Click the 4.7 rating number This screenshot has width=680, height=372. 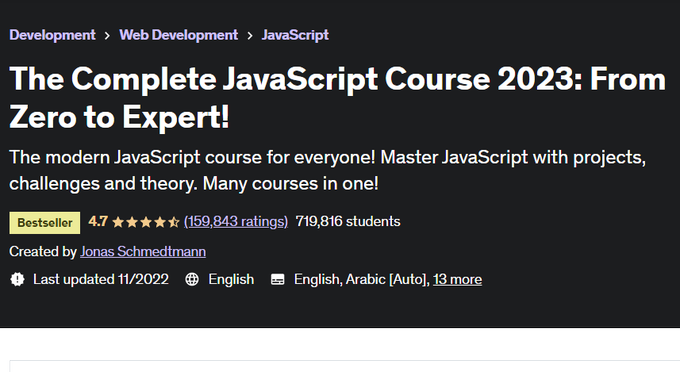[x=98, y=222]
